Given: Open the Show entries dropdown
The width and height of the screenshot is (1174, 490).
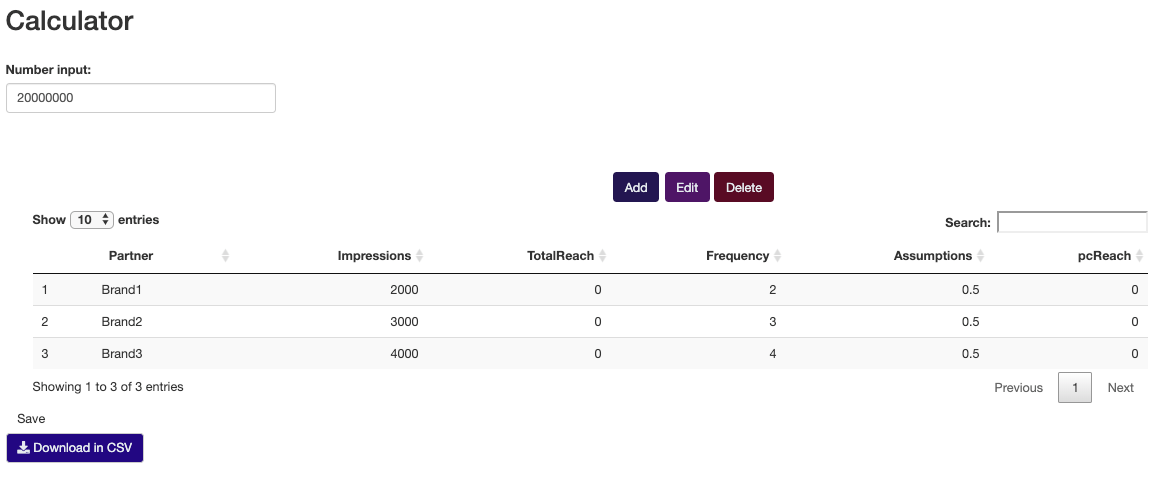Looking at the screenshot, I should [x=92, y=220].
